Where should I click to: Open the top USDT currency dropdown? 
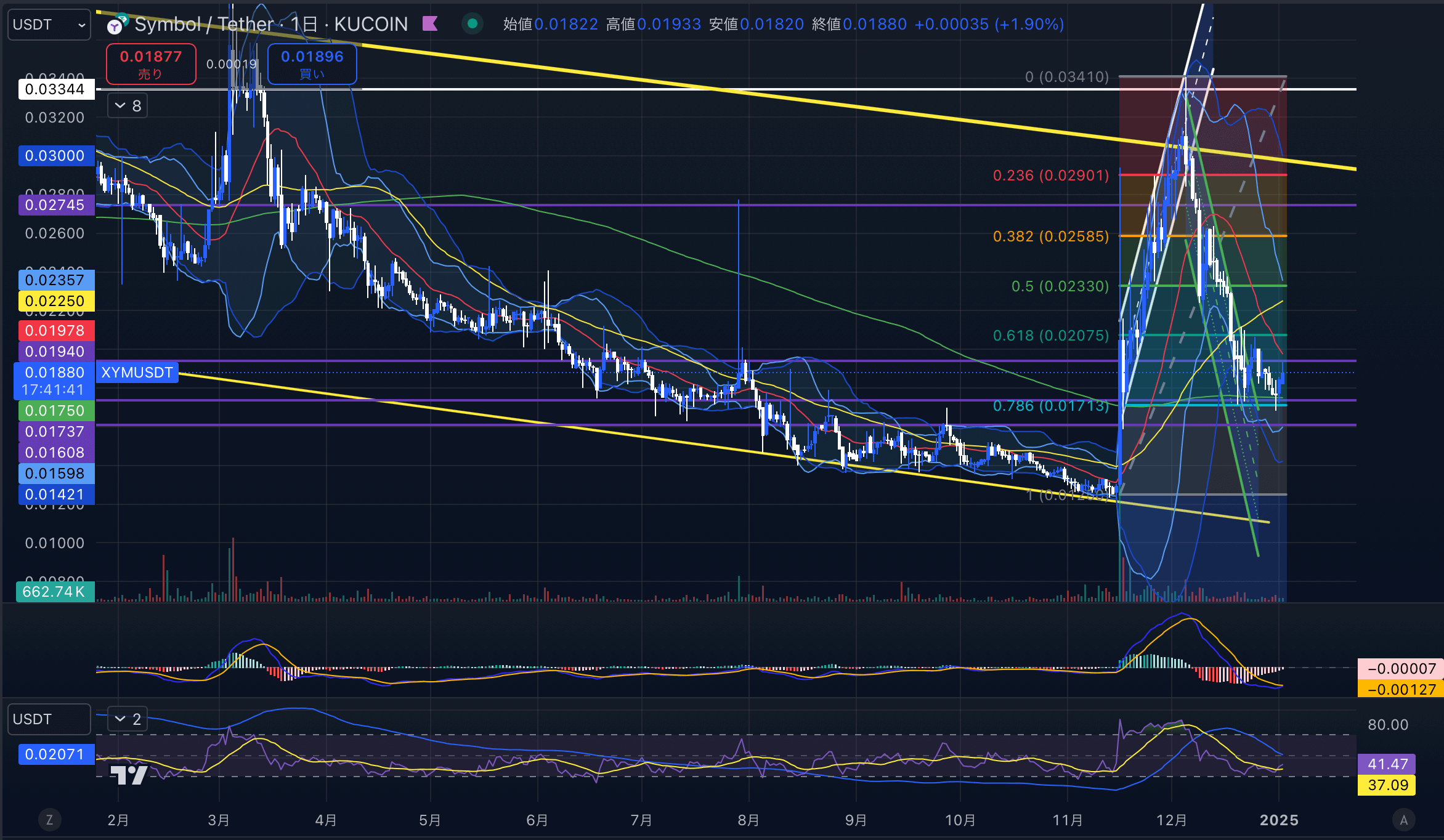[x=49, y=25]
